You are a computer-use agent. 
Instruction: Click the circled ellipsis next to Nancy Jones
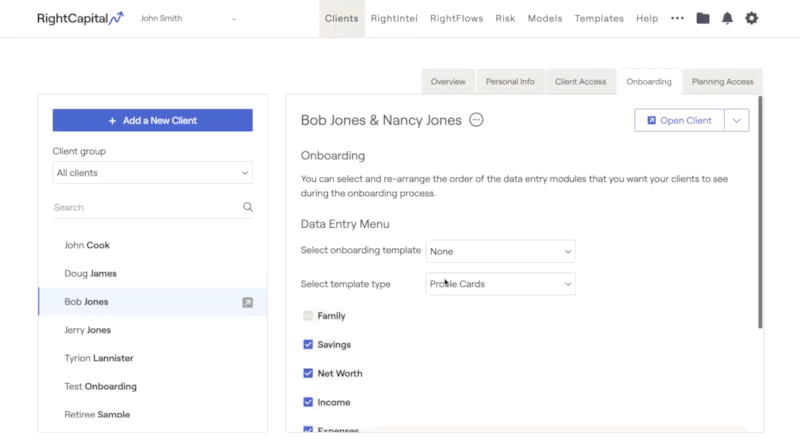pos(476,120)
